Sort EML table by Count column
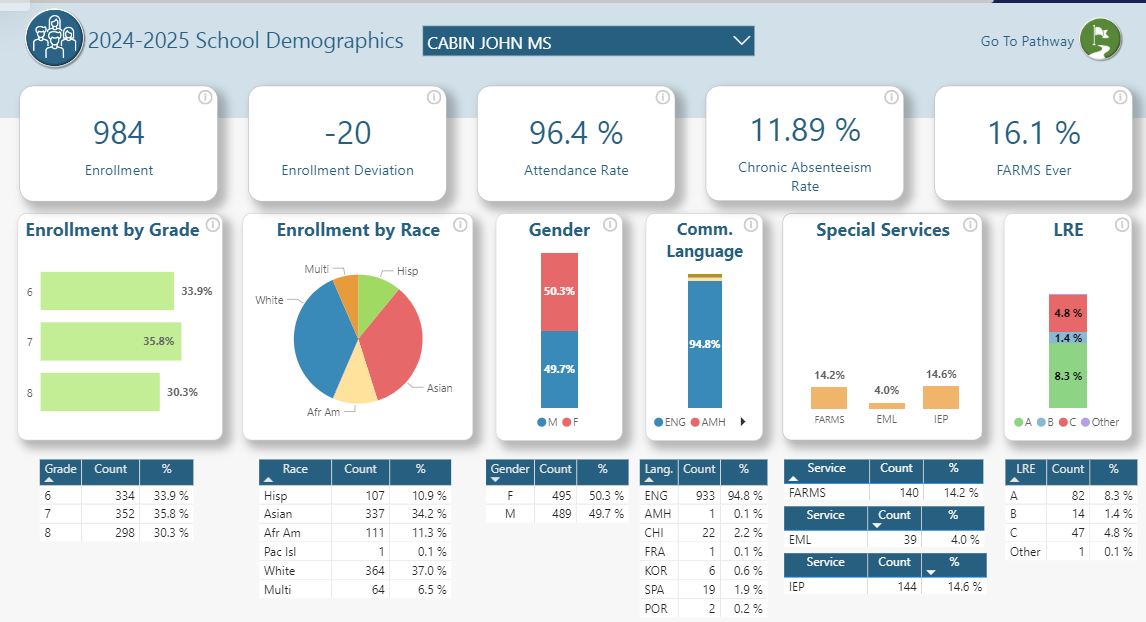Image resolution: width=1146 pixels, height=622 pixels. pyautogui.click(x=895, y=517)
